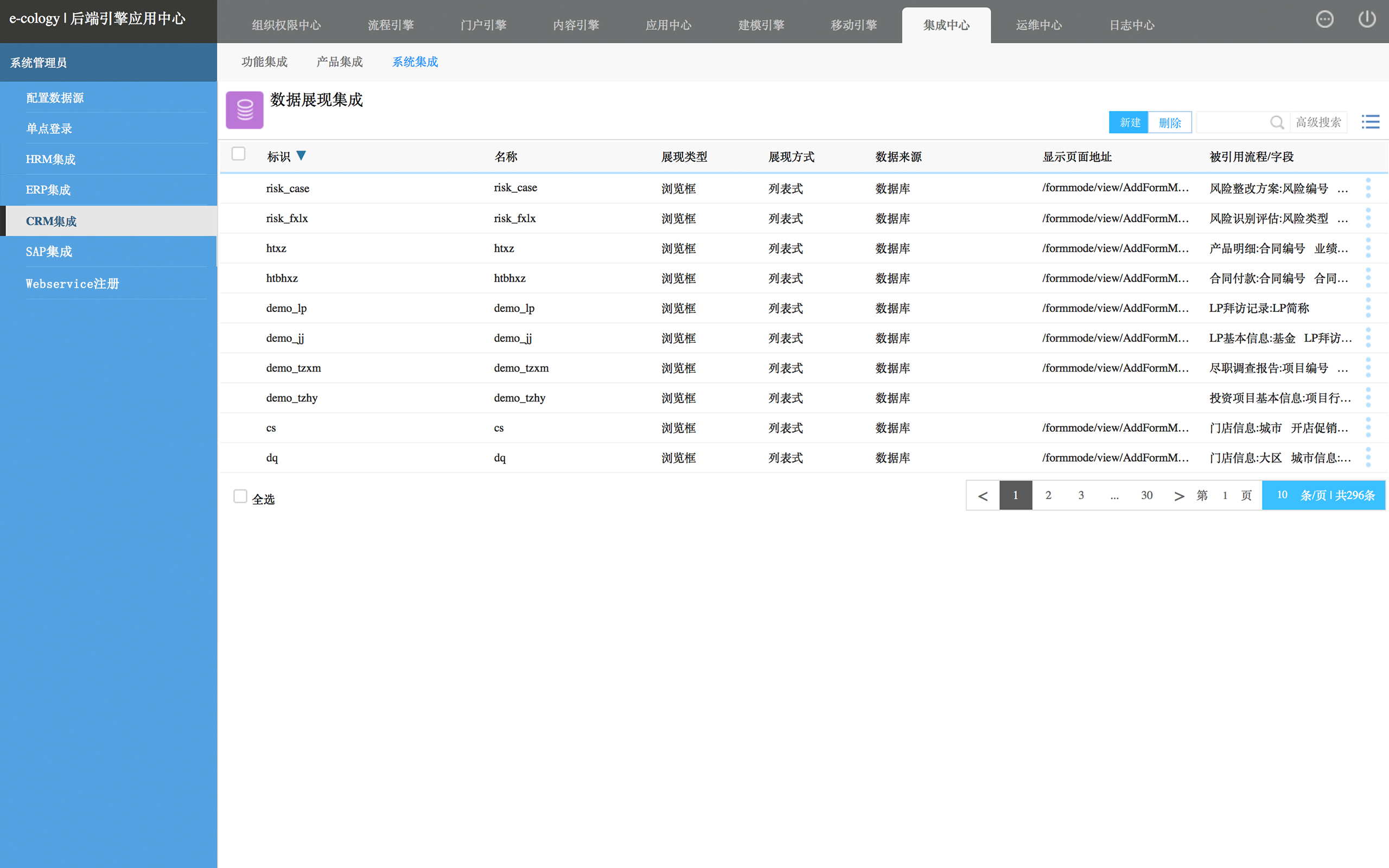The image size is (1389, 868).
Task: Select 产品集成 sub tab
Action: click(x=339, y=62)
